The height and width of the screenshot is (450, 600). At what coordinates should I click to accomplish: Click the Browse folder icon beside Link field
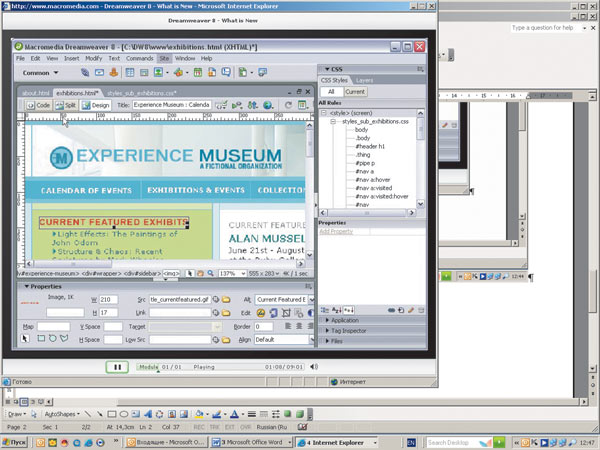pos(226,313)
